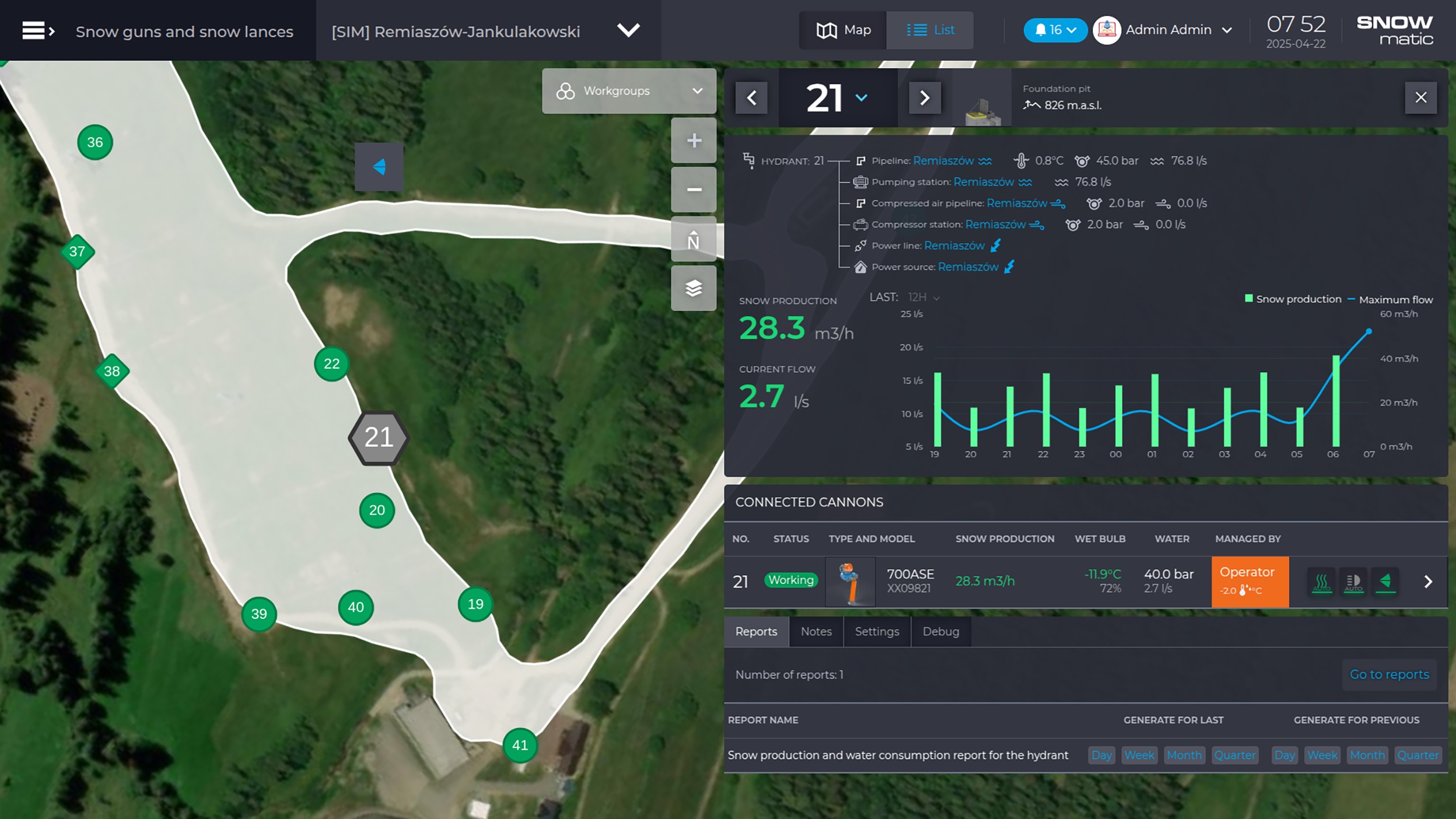Image resolution: width=1456 pixels, height=819 pixels.
Task: Go to next hydrant with right arrow
Action: pyautogui.click(x=924, y=97)
